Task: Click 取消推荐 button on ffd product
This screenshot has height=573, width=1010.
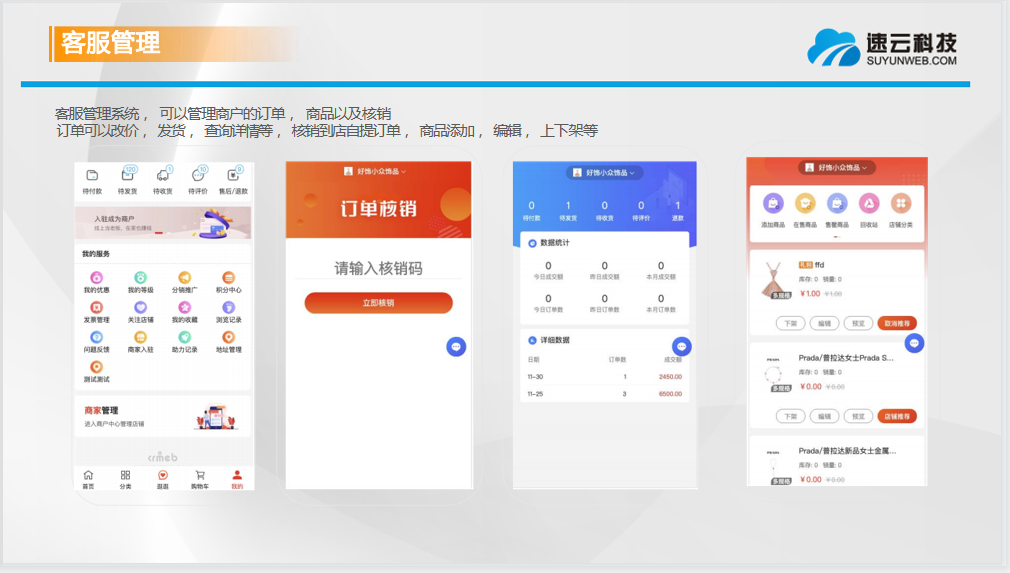Action: [x=896, y=324]
